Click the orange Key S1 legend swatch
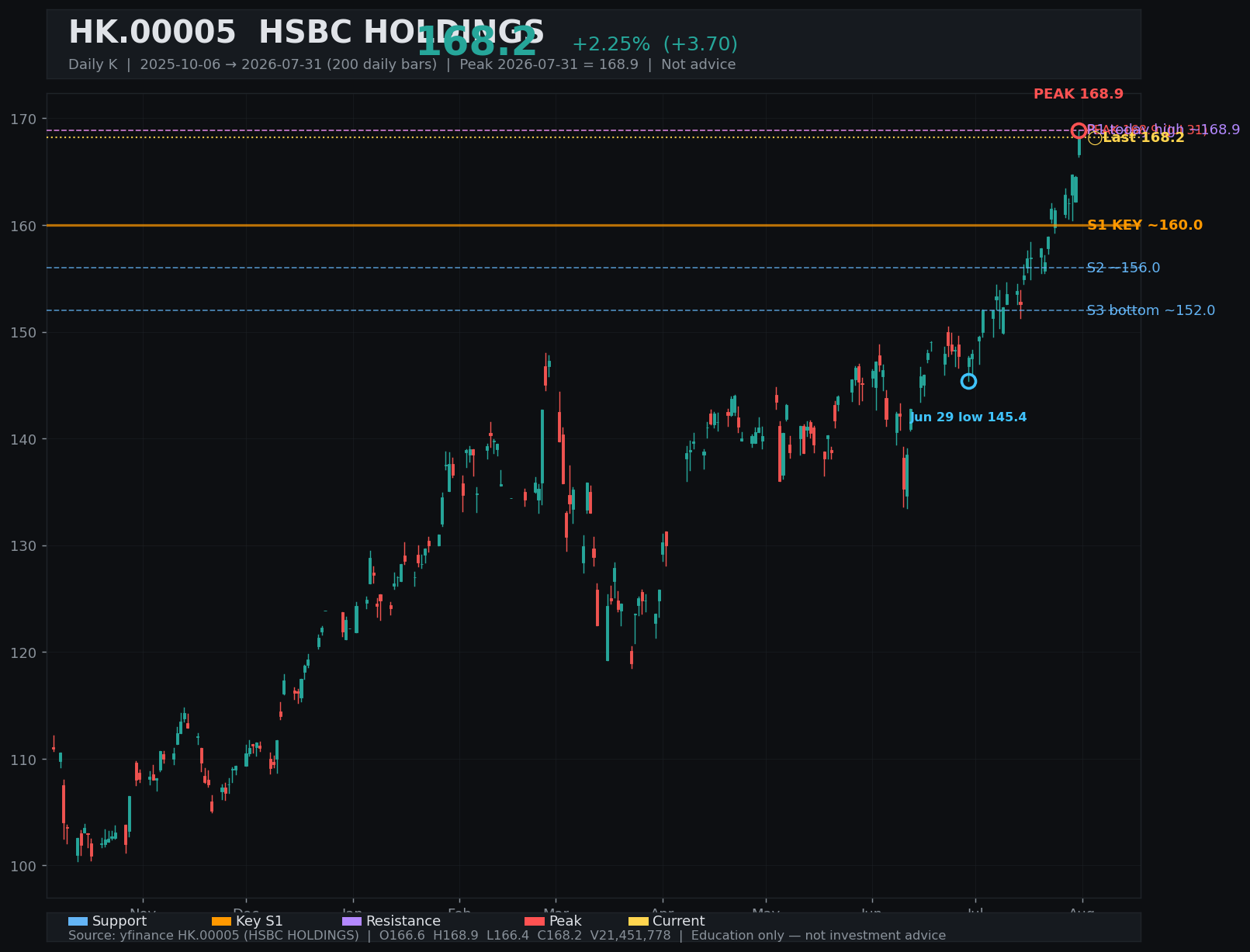The image size is (1250, 952). pos(221,922)
